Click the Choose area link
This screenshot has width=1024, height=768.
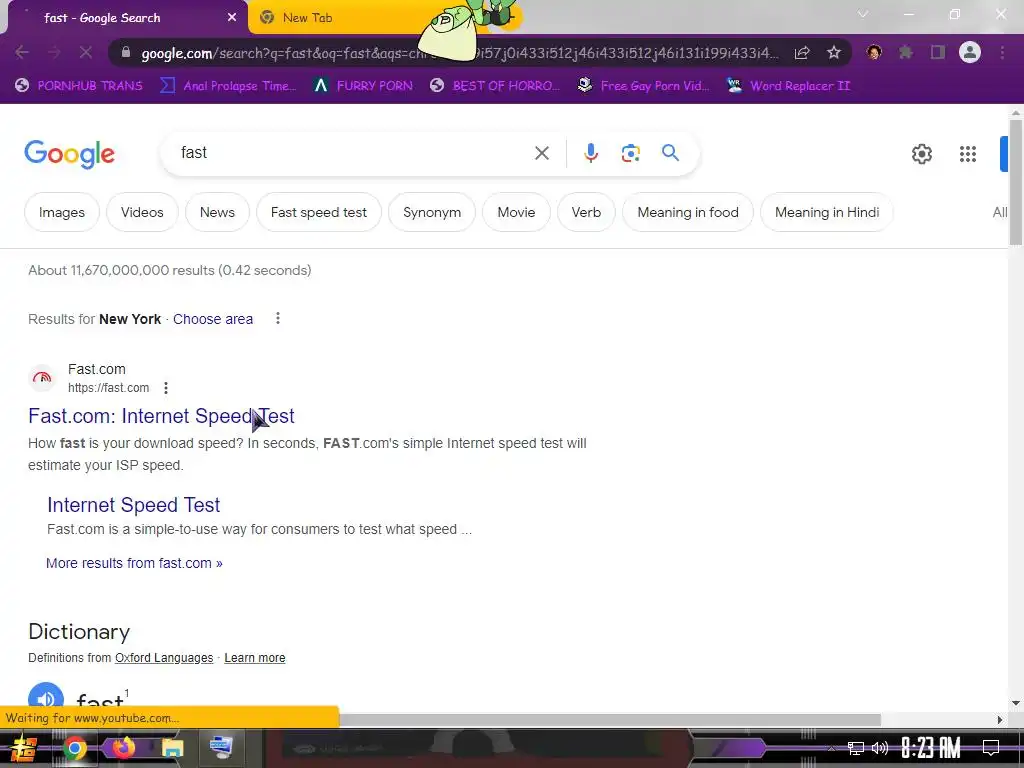pyautogui.click(x=213, y=319)
